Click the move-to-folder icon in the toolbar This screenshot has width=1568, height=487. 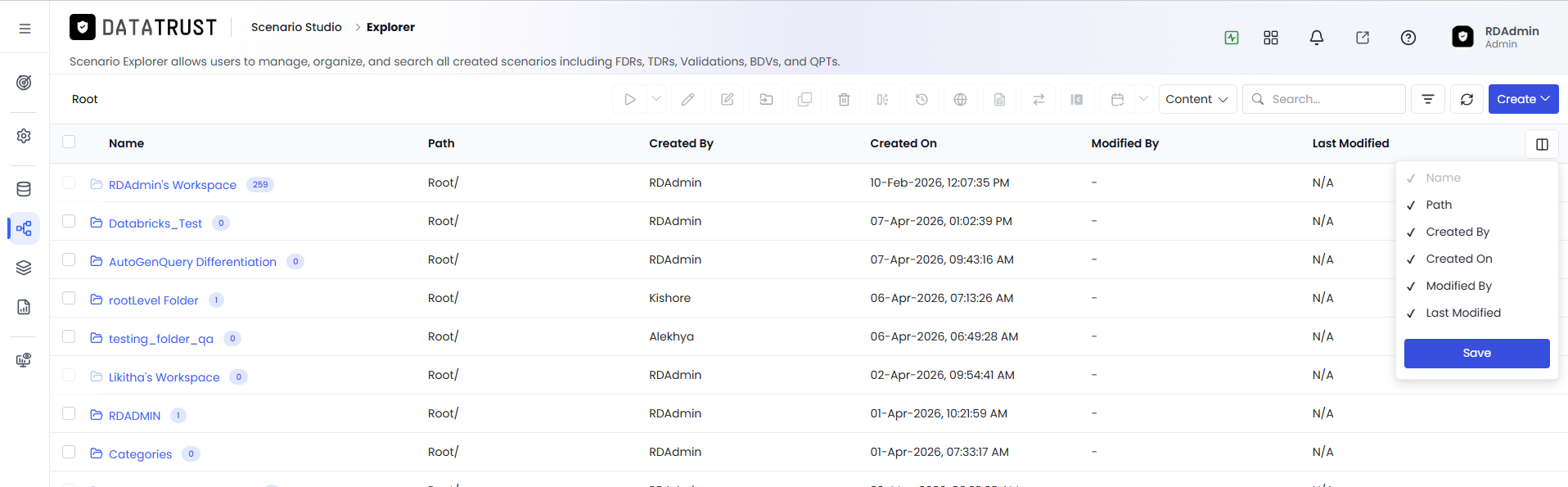click(767, 99)
